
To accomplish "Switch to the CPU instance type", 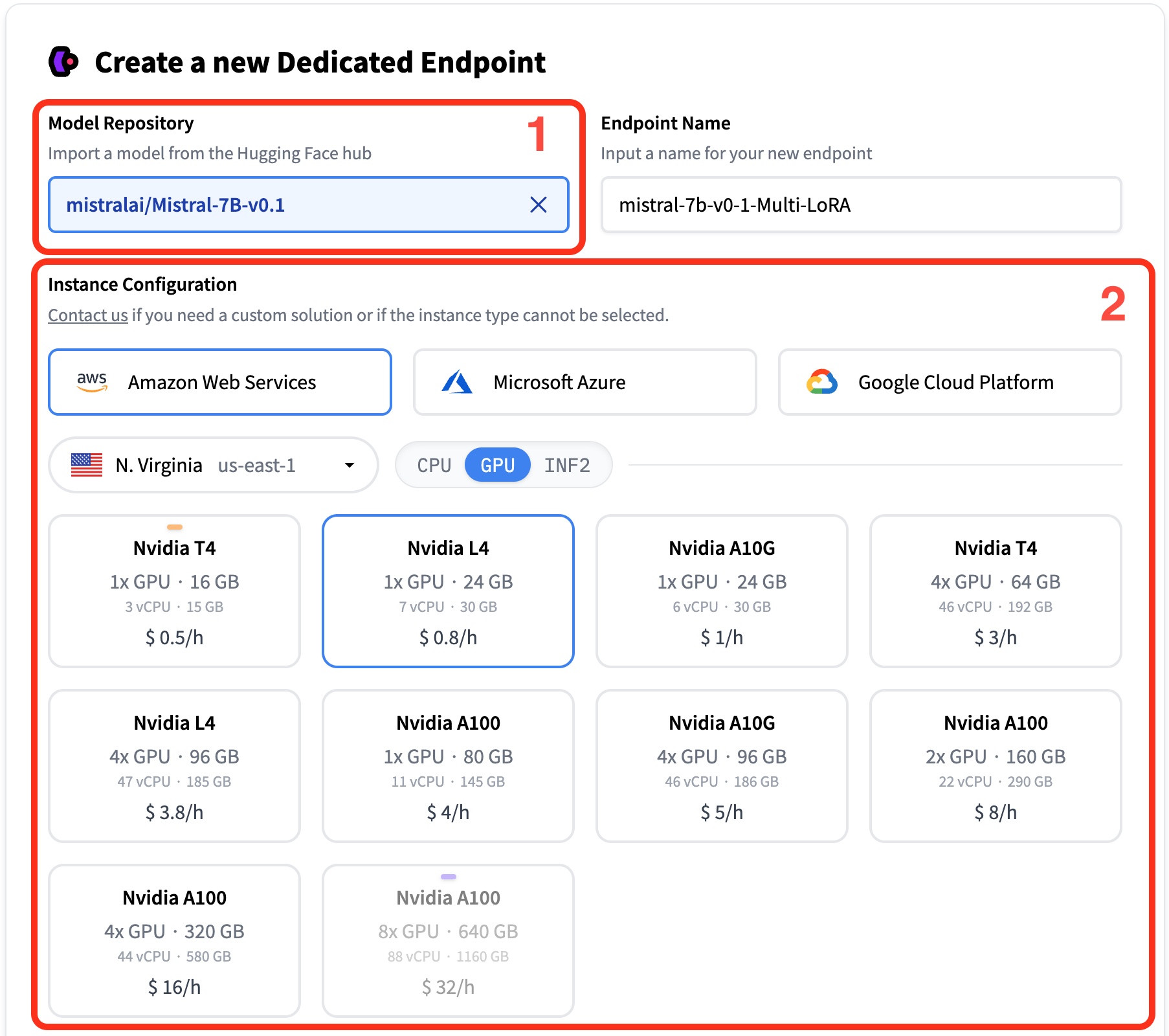I will pos(434,465).
